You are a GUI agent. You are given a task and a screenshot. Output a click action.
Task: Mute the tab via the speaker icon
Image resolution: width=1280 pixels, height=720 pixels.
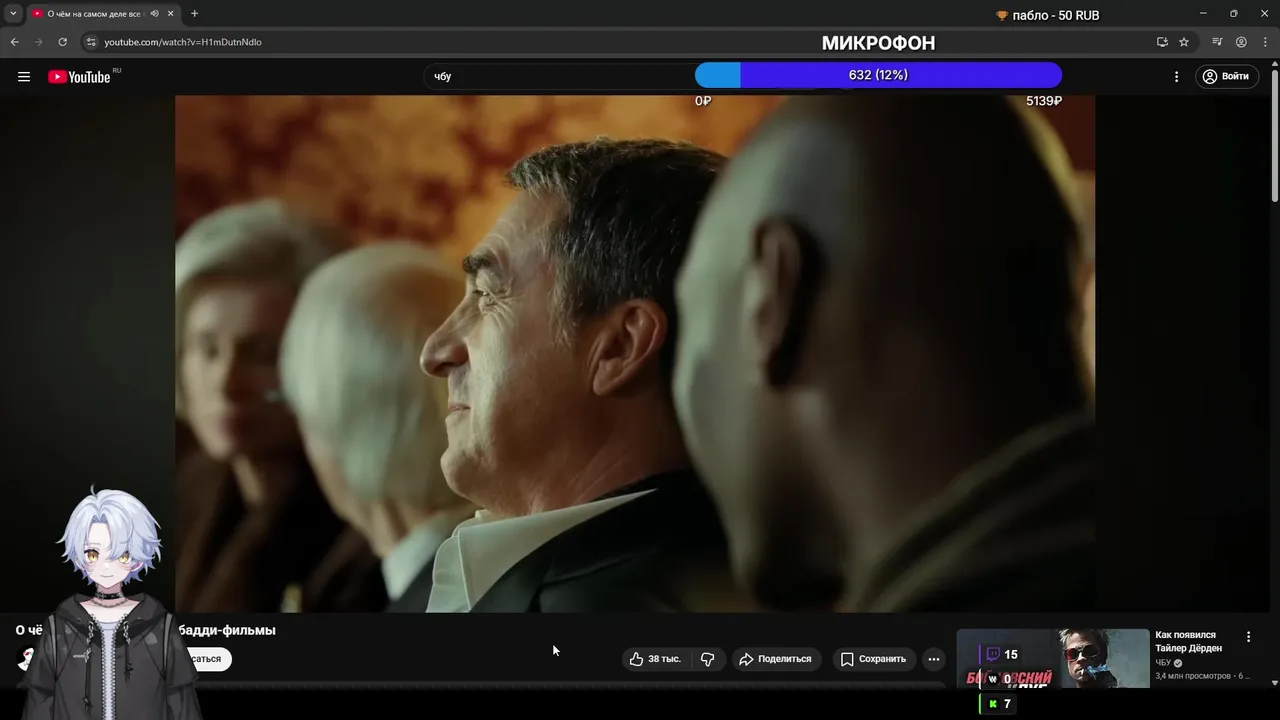[154, 14]
